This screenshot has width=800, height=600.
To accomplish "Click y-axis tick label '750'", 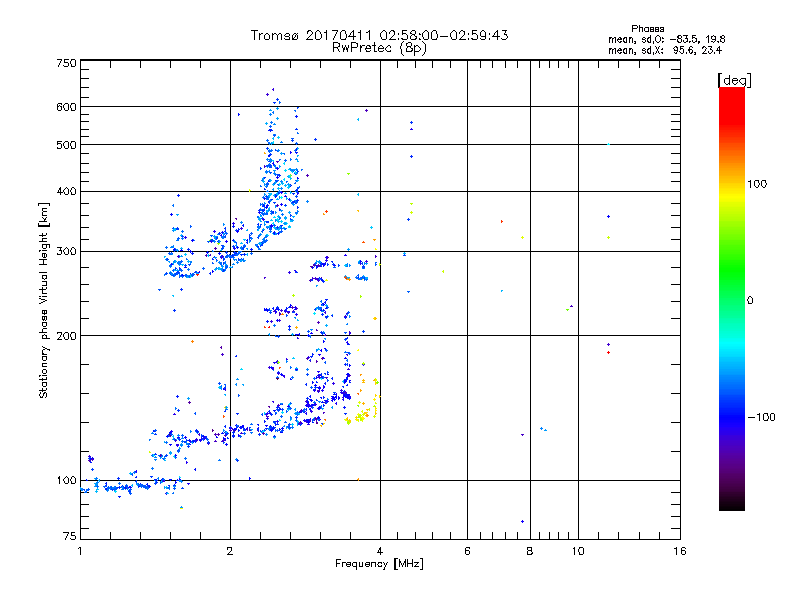I will click(67, 63).
